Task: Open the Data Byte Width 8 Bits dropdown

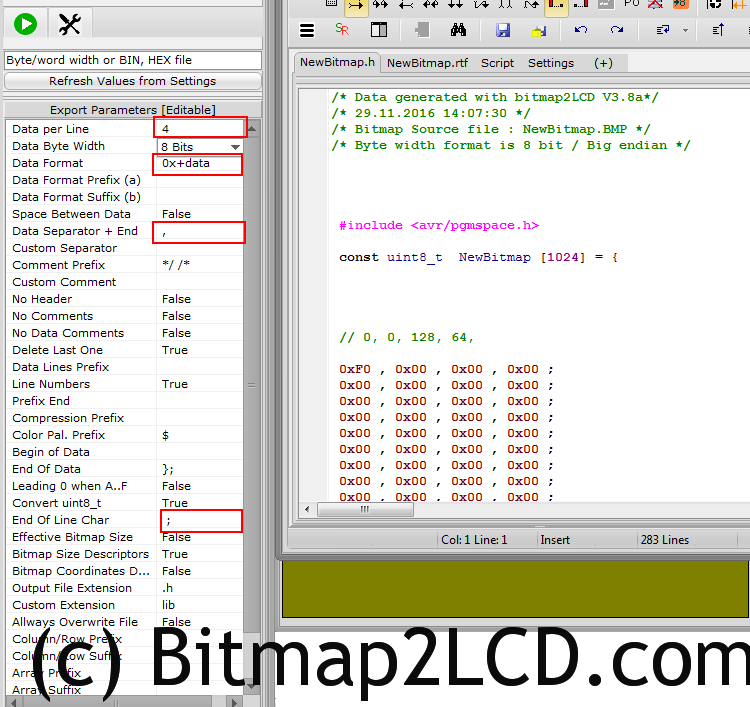Action: pyautogui.click(x=199, y=146)
